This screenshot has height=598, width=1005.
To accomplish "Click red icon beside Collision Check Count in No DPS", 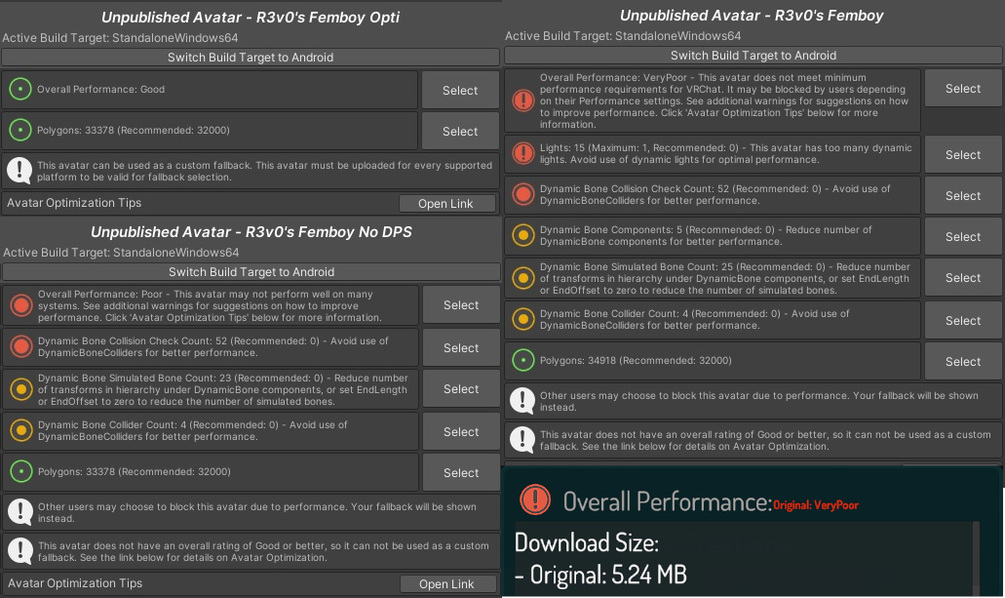I will click(21, 347).
